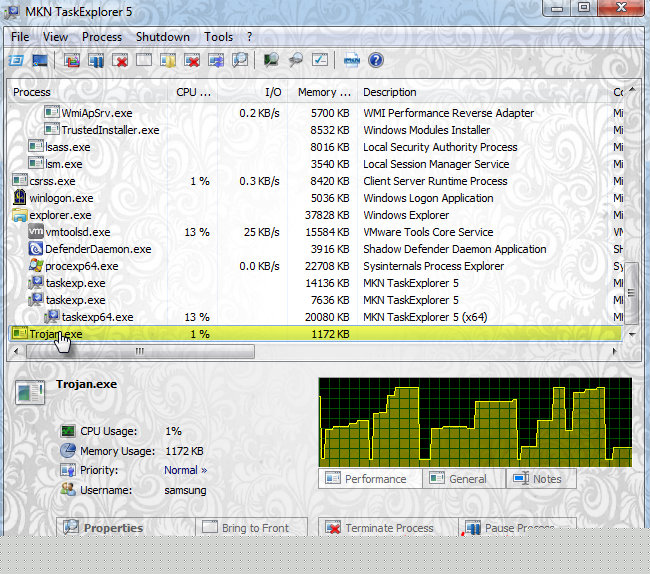Click the MKN logo toolbar icon
Image resolution: width=650 pixels, height=574 pixels.
[x=351, y=61]
